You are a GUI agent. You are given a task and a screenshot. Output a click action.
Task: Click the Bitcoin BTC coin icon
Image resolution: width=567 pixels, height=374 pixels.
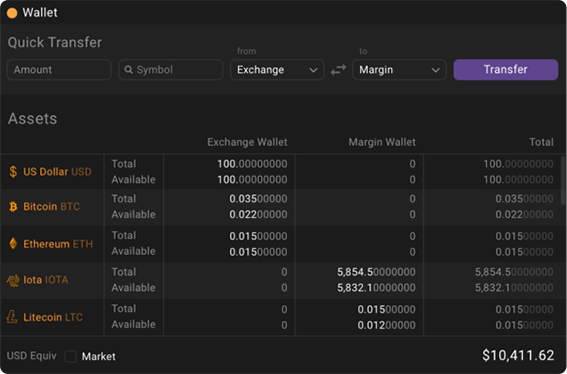(13, 207)
